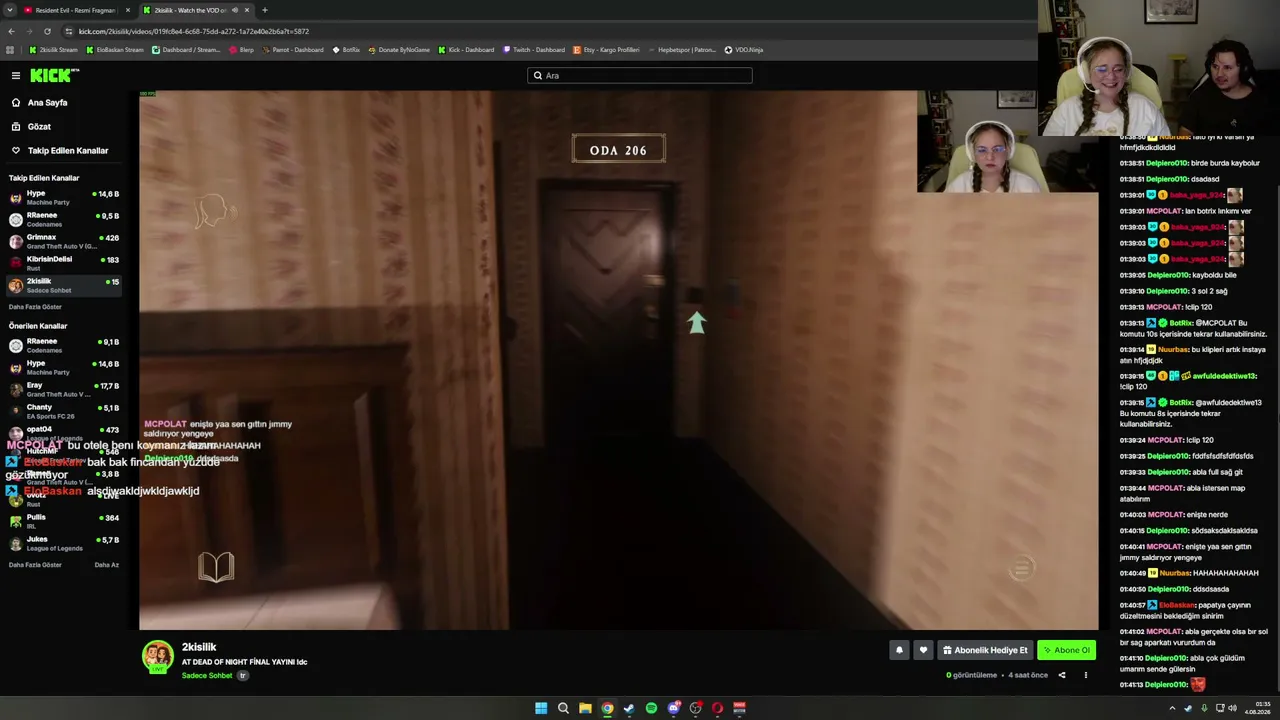Open Opera browser from the taskbar
Image resolution: width=1280 pixels, height=720 pixels.
(x=717, y=708)
